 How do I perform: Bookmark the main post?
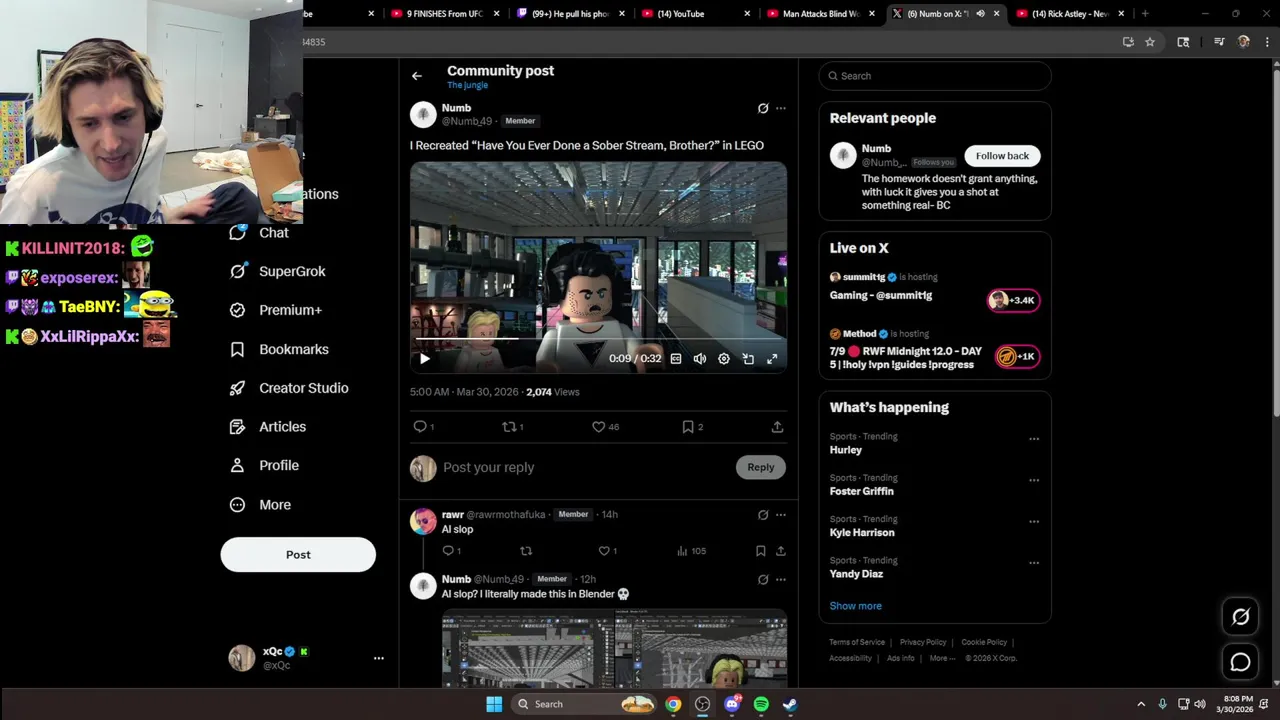(688, 426)
